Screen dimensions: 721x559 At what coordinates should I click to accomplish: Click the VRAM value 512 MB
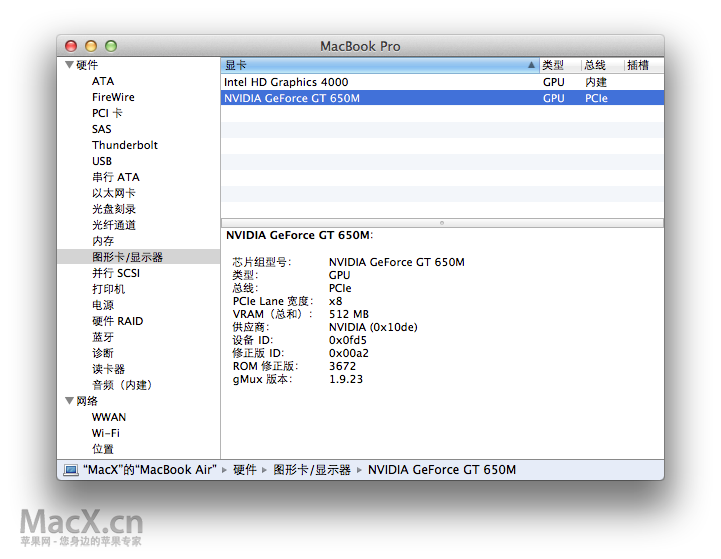(x=349, y=314)
